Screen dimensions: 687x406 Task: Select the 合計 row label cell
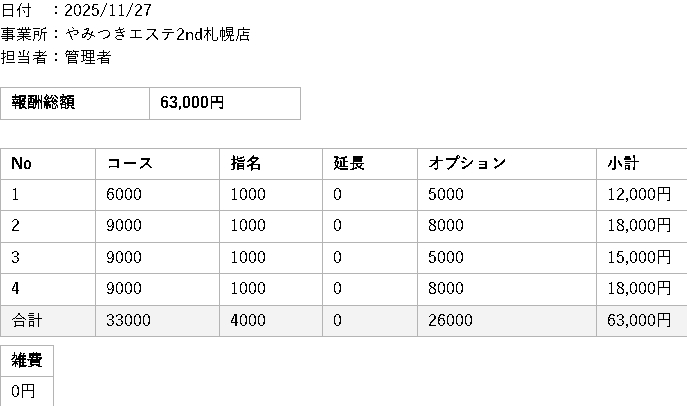point(28,321)
